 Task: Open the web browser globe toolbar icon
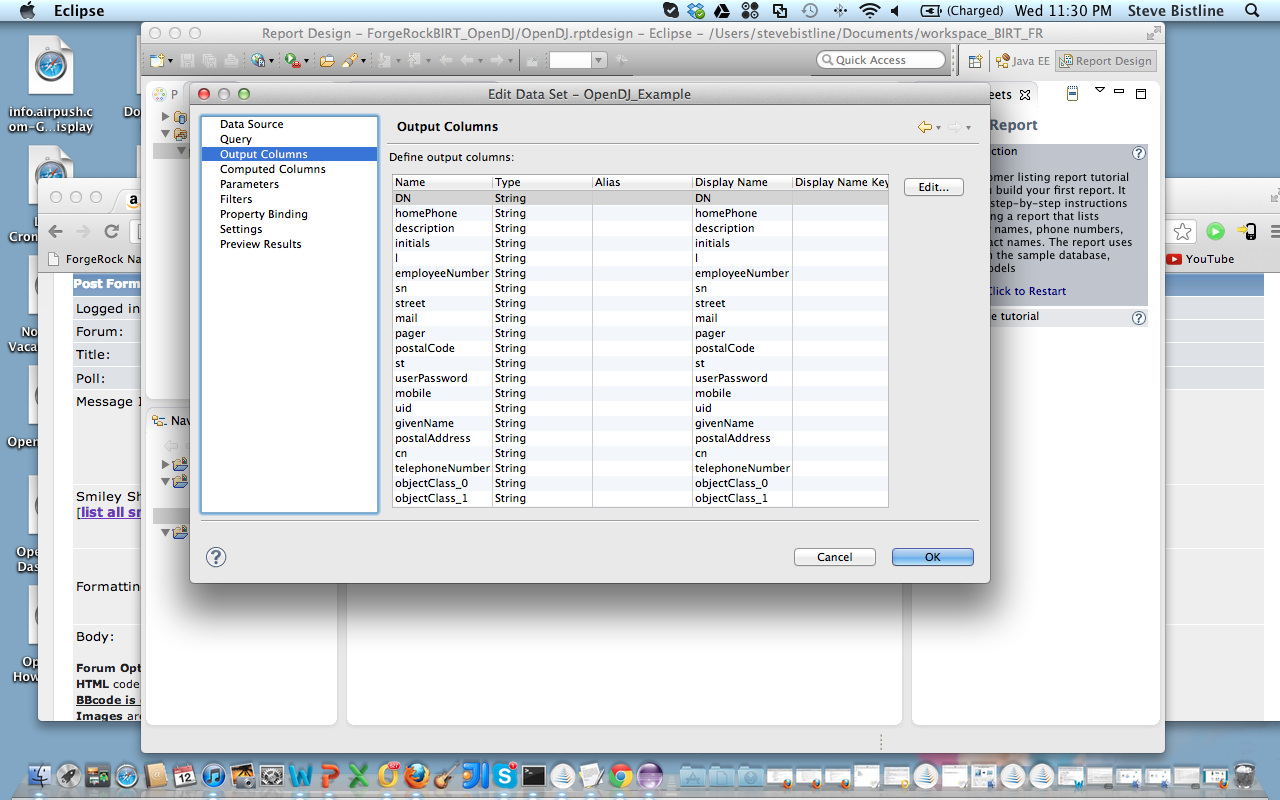point(259,60)
